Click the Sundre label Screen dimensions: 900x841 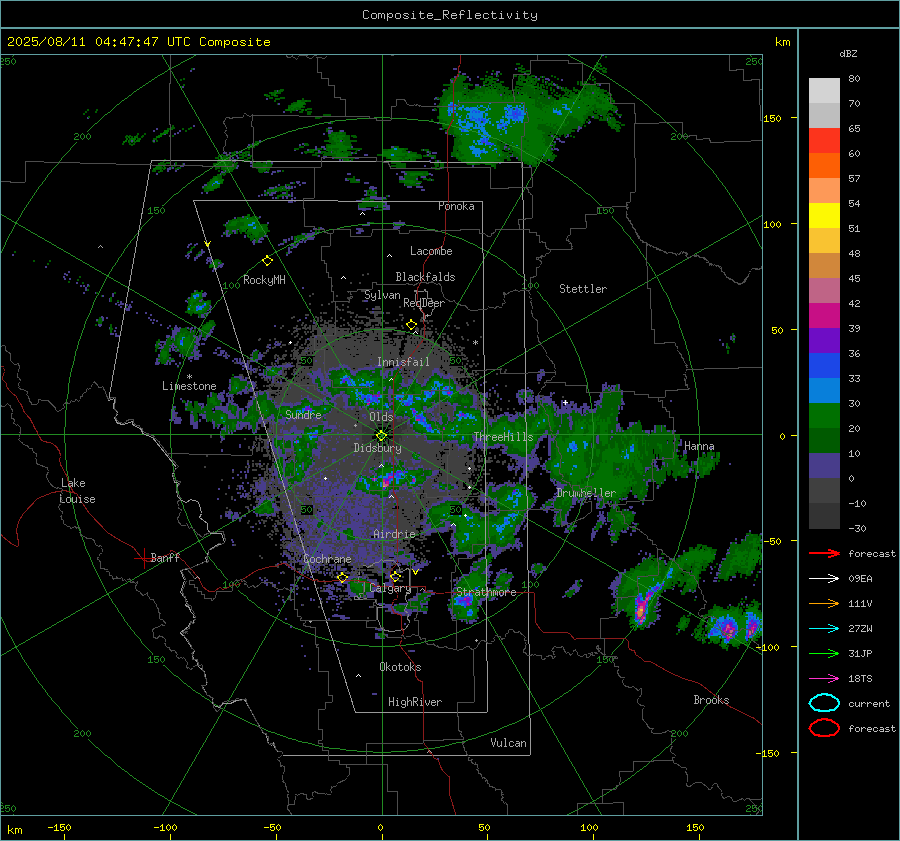tap(303, 414)
